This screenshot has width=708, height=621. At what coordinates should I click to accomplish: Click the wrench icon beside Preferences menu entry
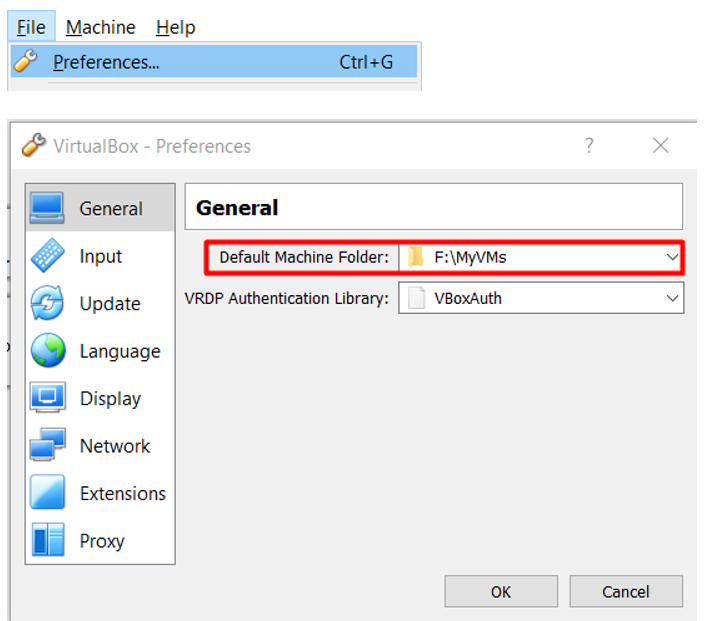click(25, 61)
